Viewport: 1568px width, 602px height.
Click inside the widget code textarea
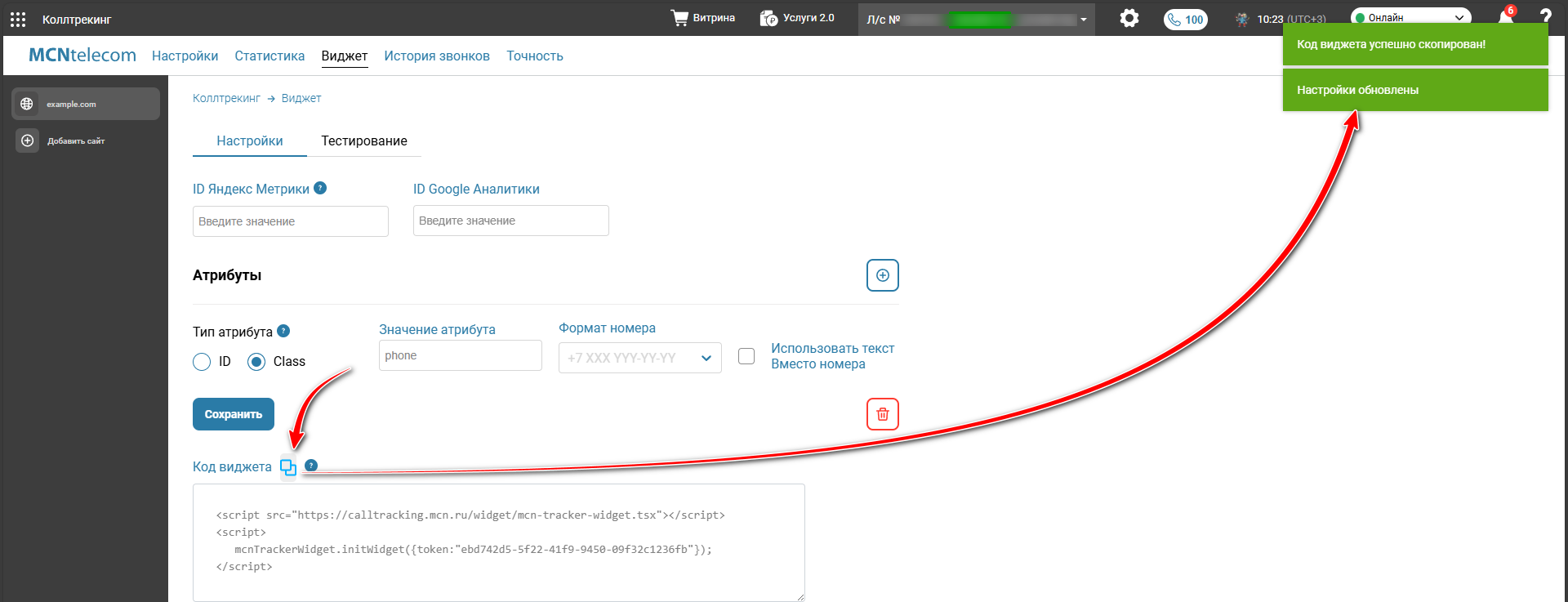click(499, 542)
